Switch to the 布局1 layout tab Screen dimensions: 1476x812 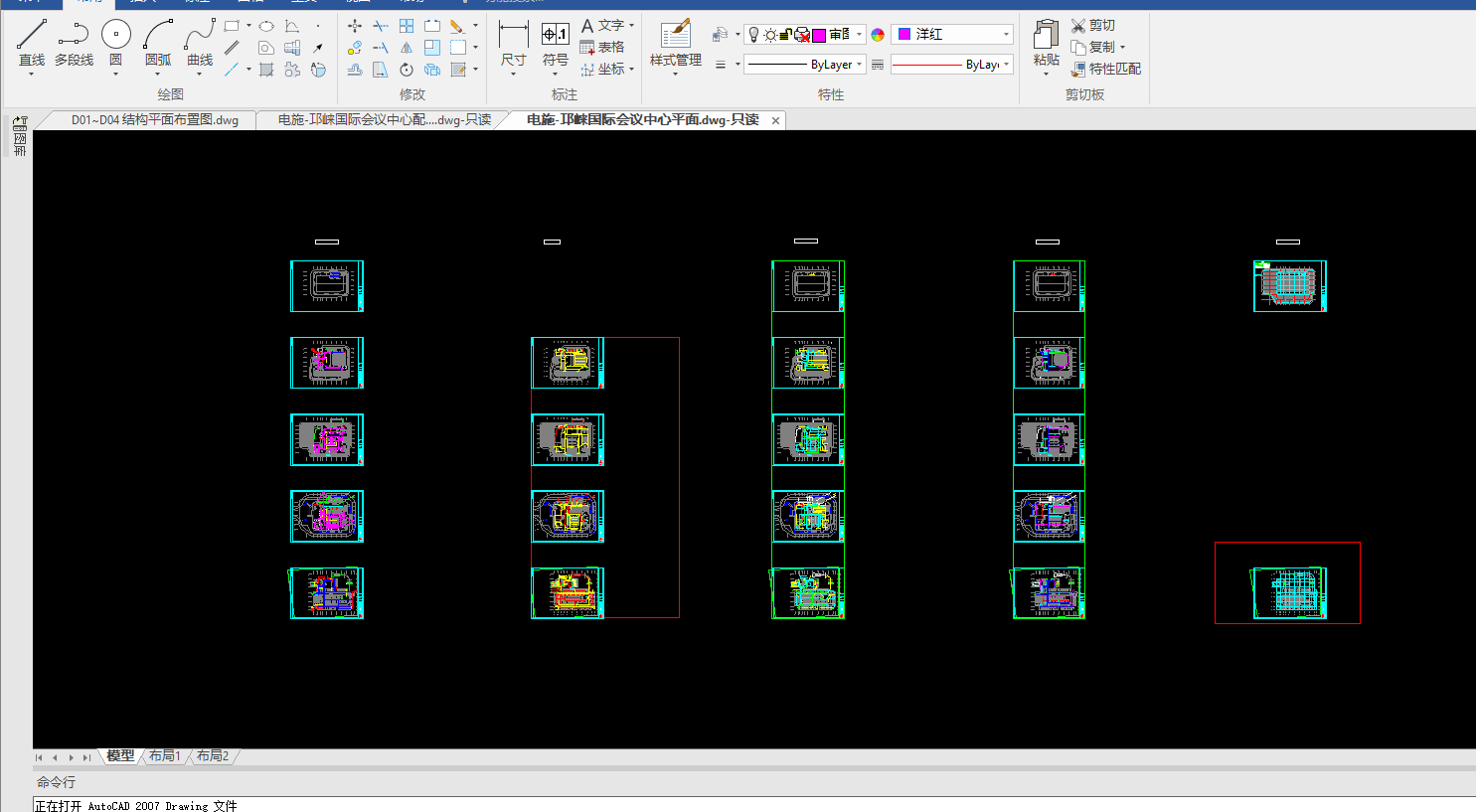coord(165,756)
